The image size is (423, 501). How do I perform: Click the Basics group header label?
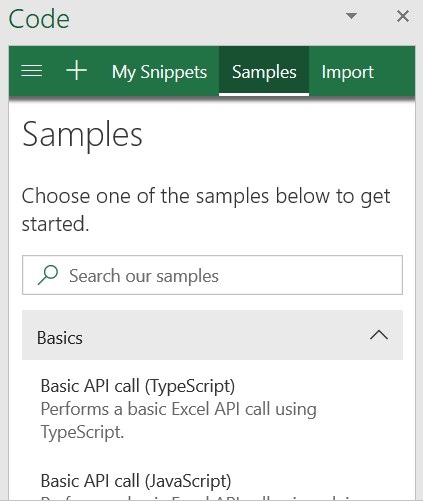coord(60,338)
